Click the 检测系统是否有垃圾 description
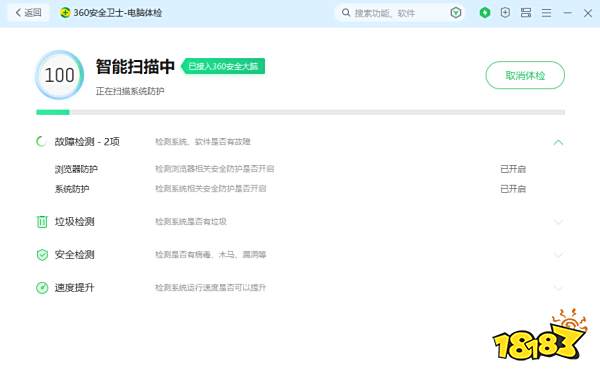 (x=191, y=222)
